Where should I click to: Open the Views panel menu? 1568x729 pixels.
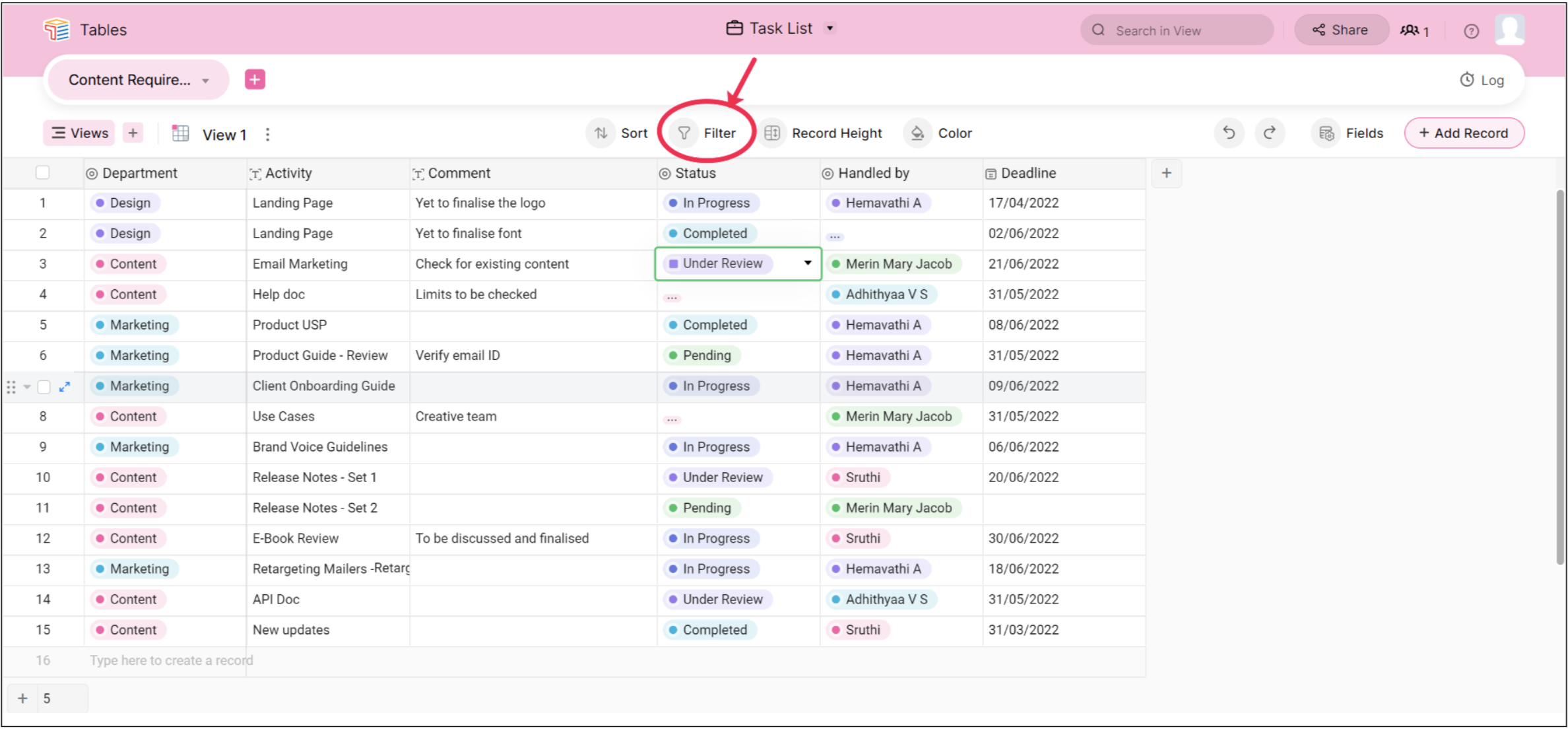click(79, 133)
